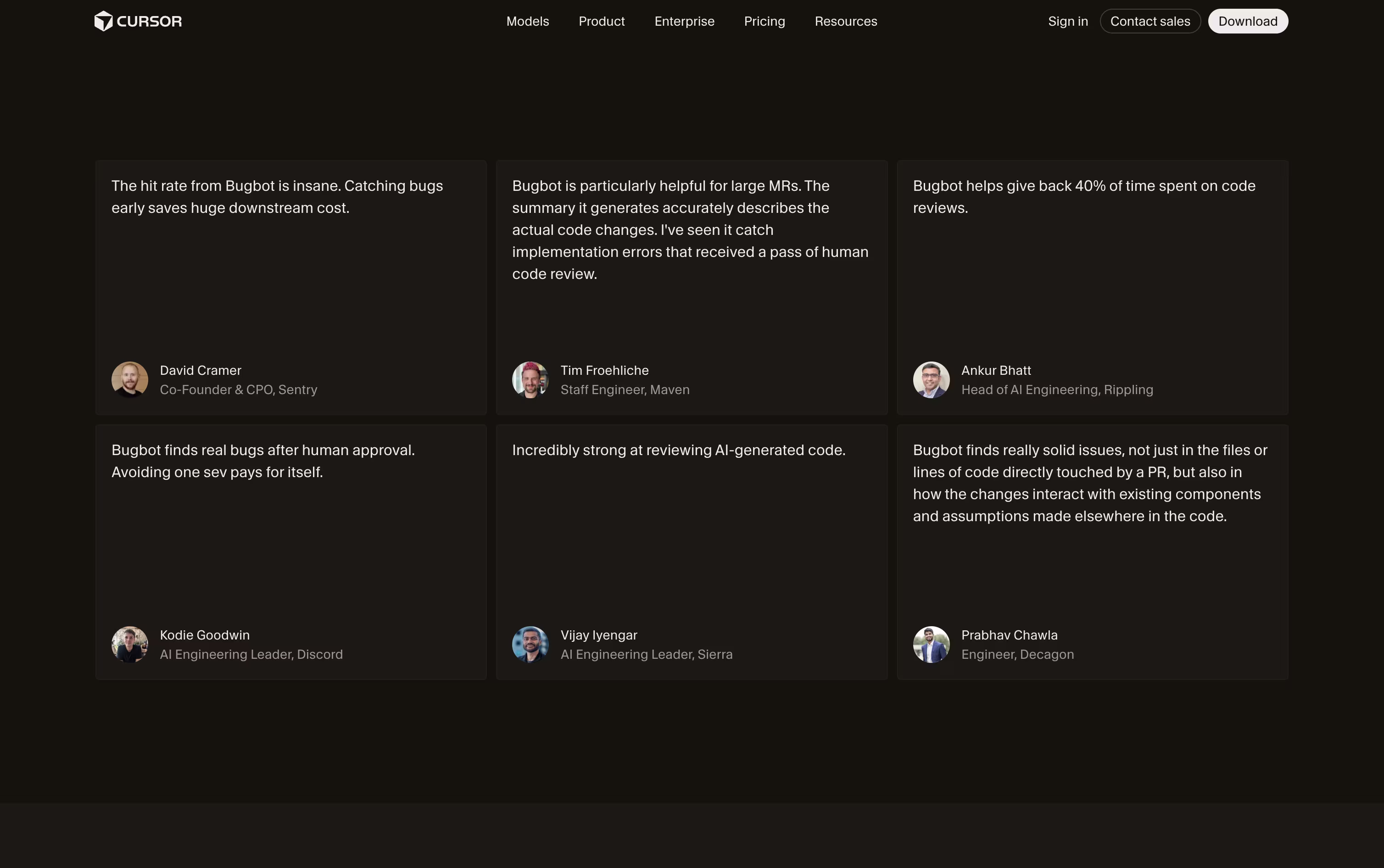
Task: Click the quote "Bugbot finds real bugs after human approval"
Action: click(263, 461)
